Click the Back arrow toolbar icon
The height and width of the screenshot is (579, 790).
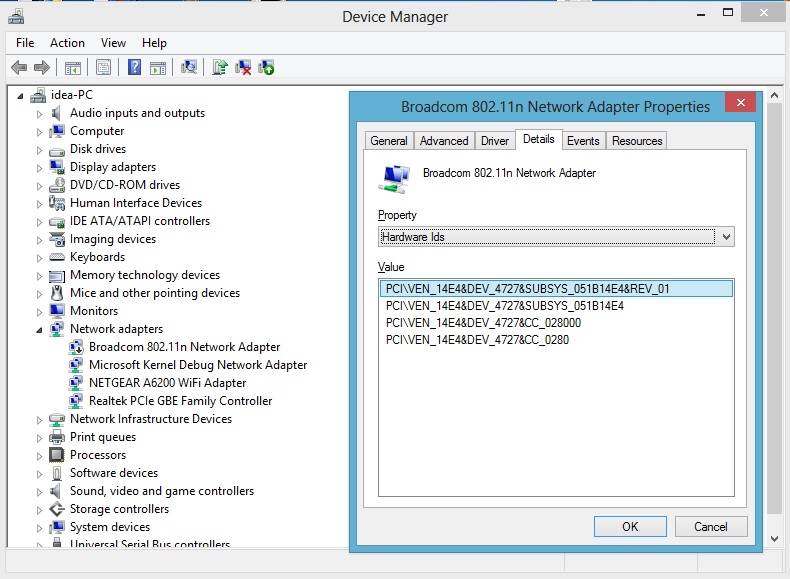(19, 67)
